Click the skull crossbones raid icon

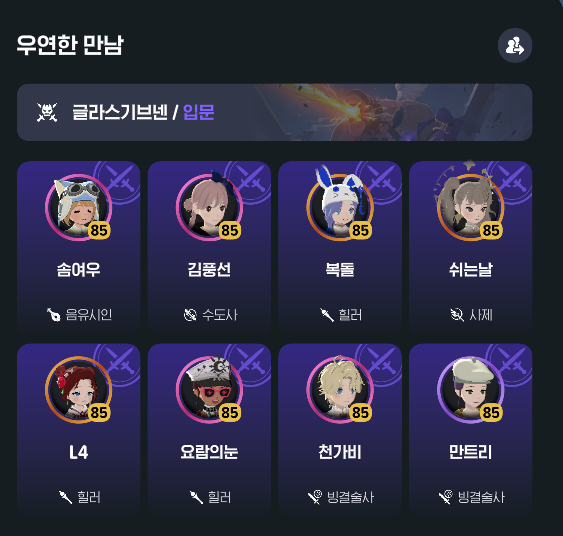click(47, 112)
